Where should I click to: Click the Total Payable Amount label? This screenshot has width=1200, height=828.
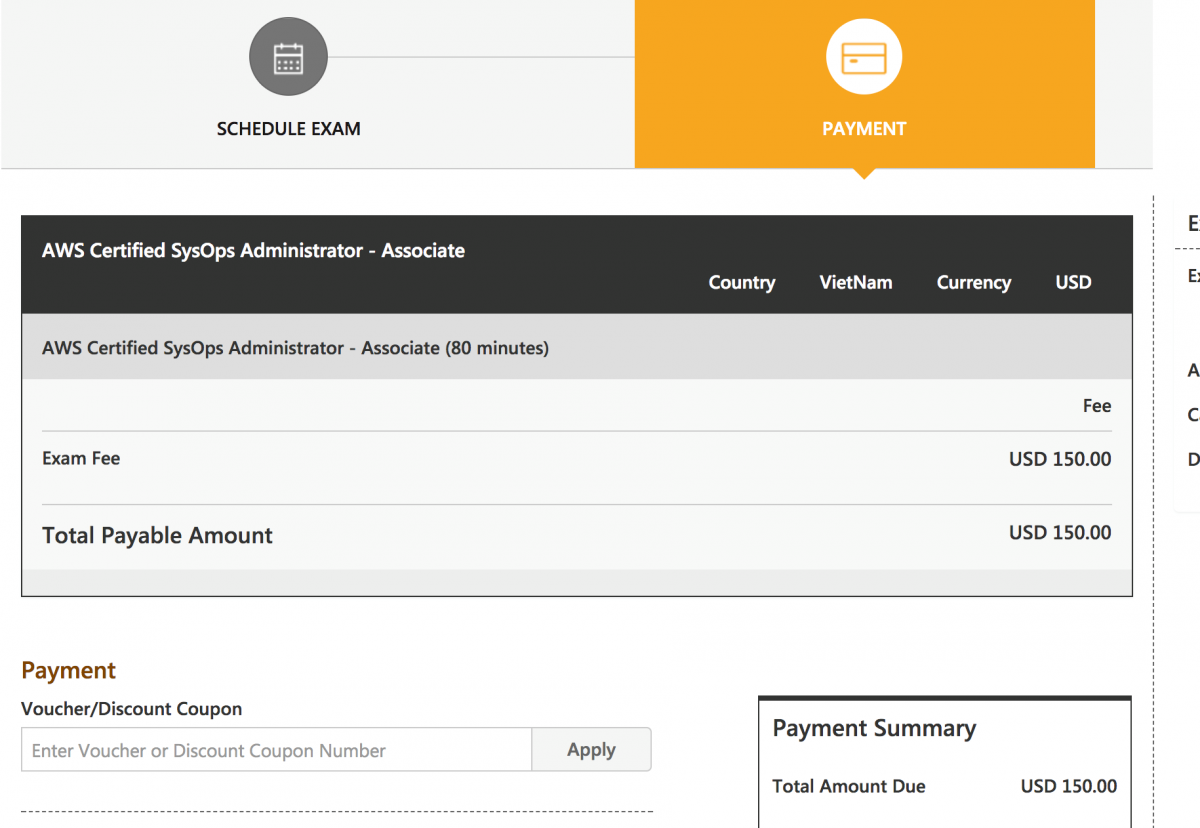coord(157,535)
